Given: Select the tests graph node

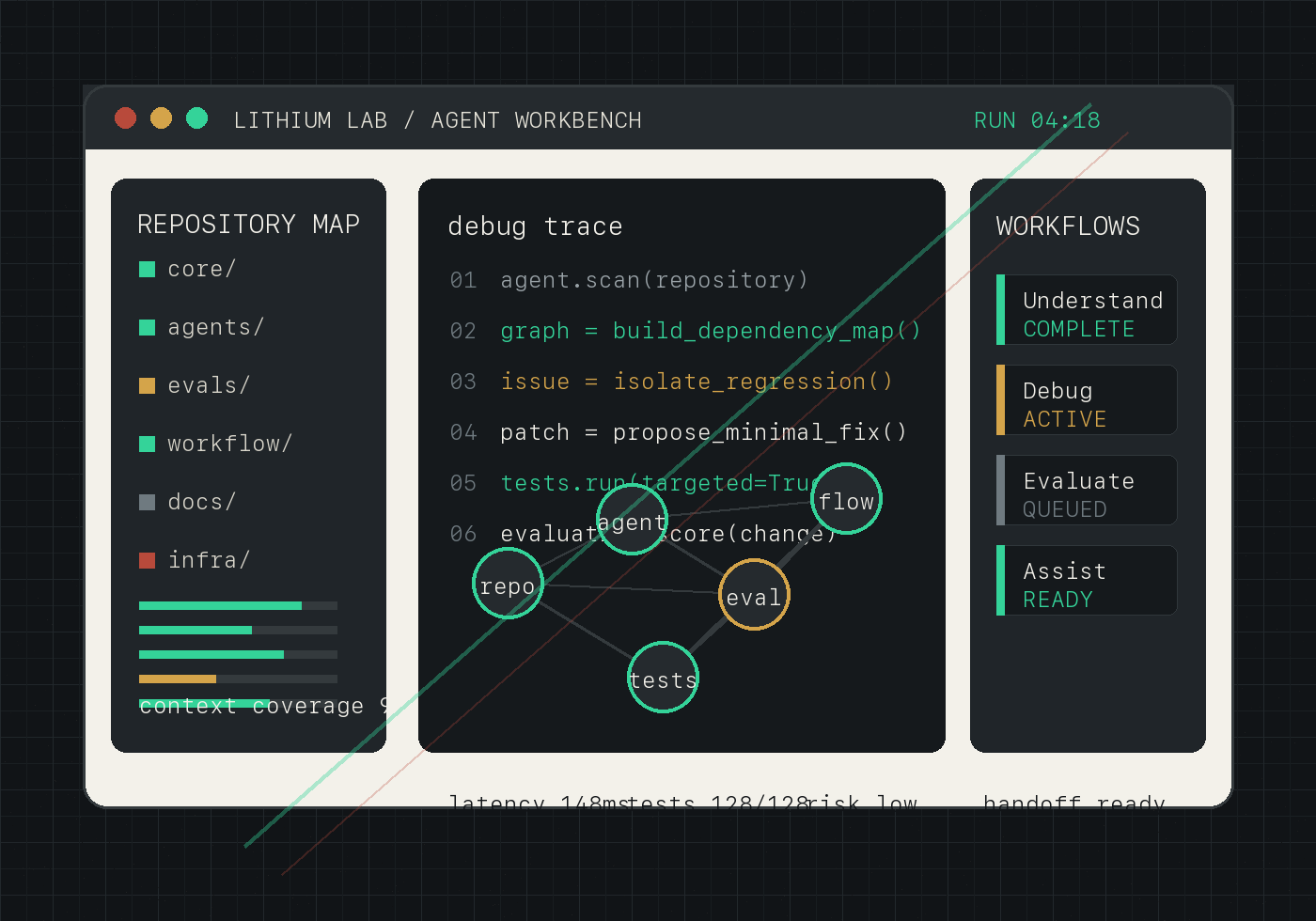Looking at the screenshot, I should click(663, 678).
